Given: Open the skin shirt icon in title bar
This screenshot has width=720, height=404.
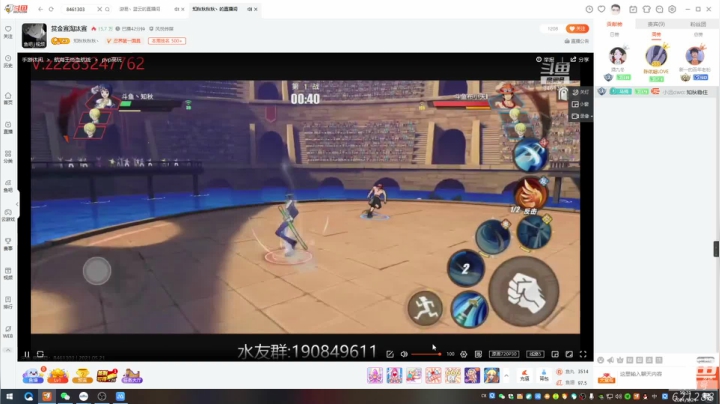Looking at the screenshot, I should pos(647,9).
